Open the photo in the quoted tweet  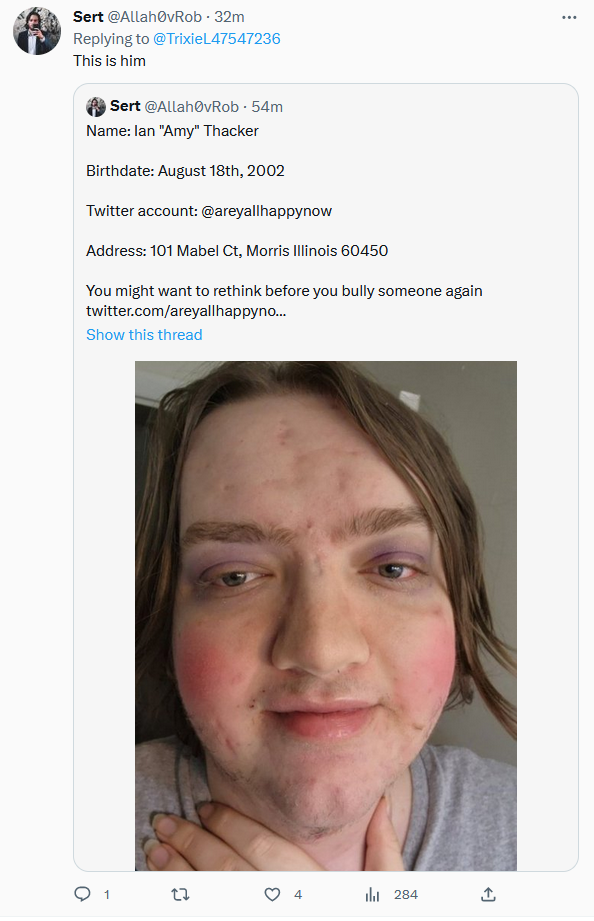coord(326,616)
